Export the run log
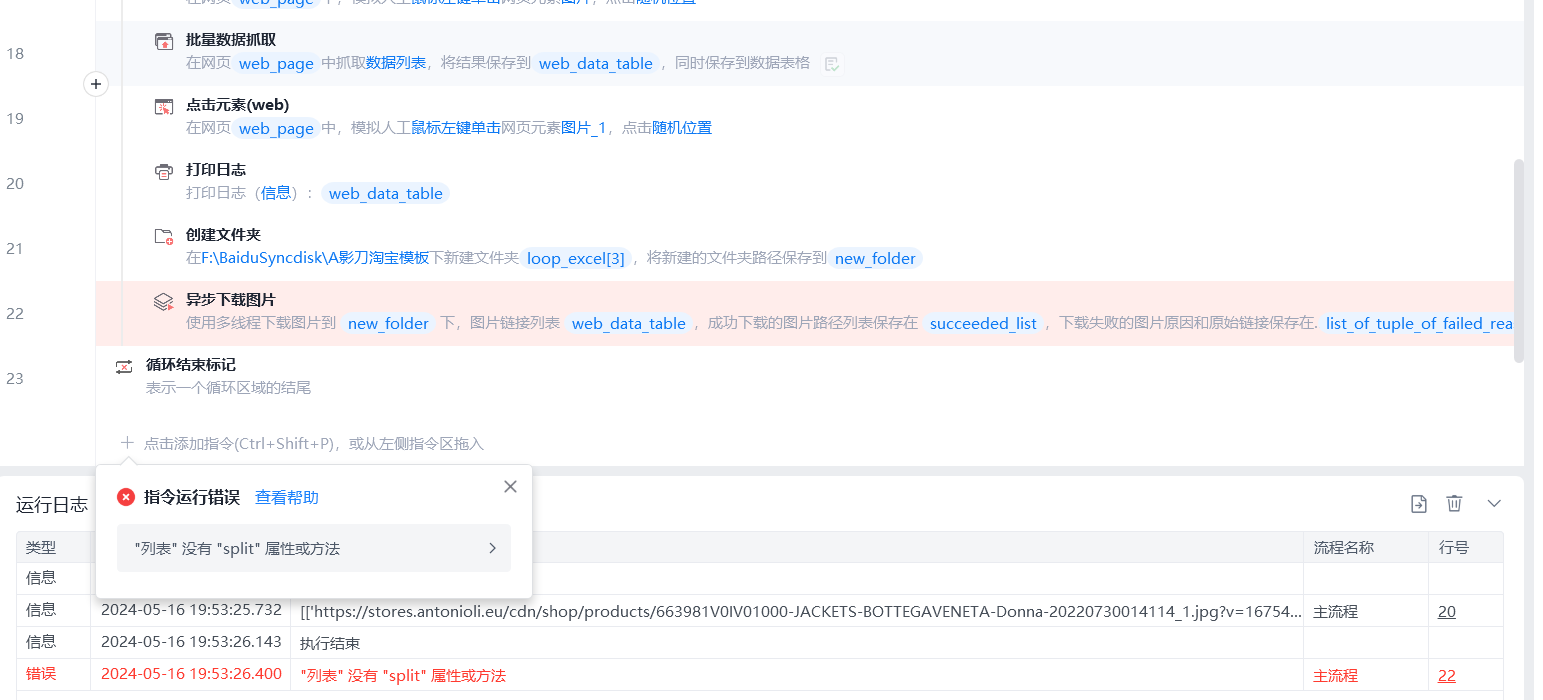The image size is (1543, 700). 1418,503
